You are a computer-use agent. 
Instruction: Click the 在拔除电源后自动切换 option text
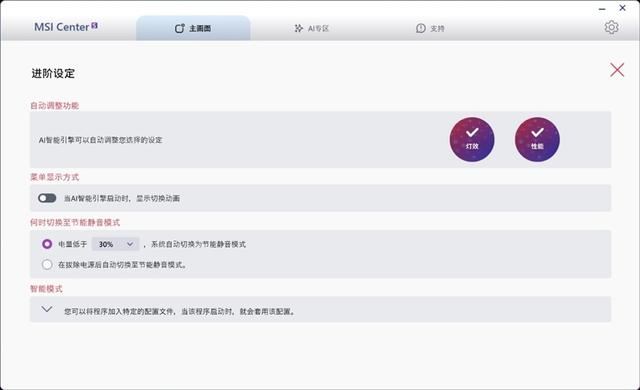point(122,265)
